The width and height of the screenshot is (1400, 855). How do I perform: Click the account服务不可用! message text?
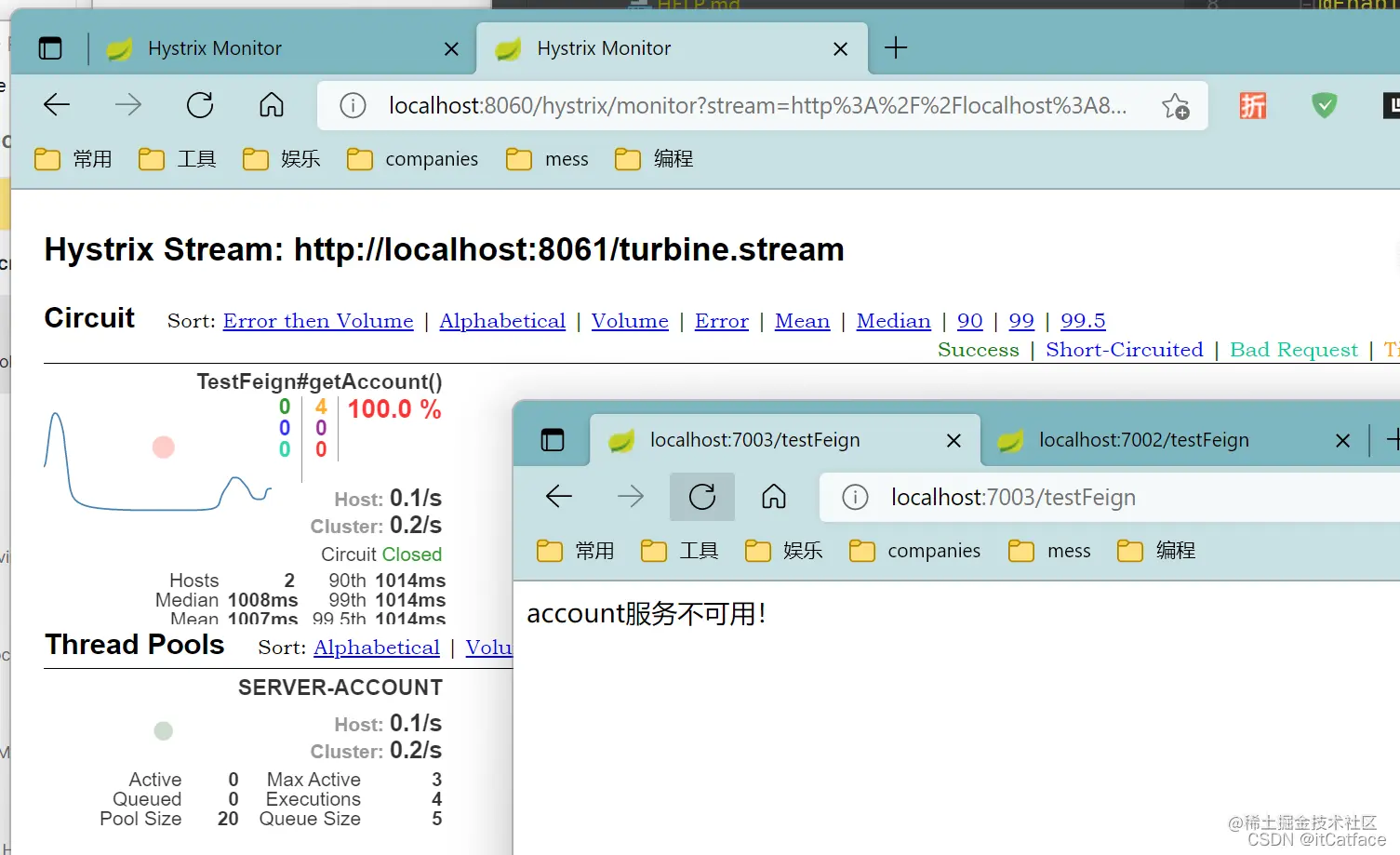click(x=647, y=614)
